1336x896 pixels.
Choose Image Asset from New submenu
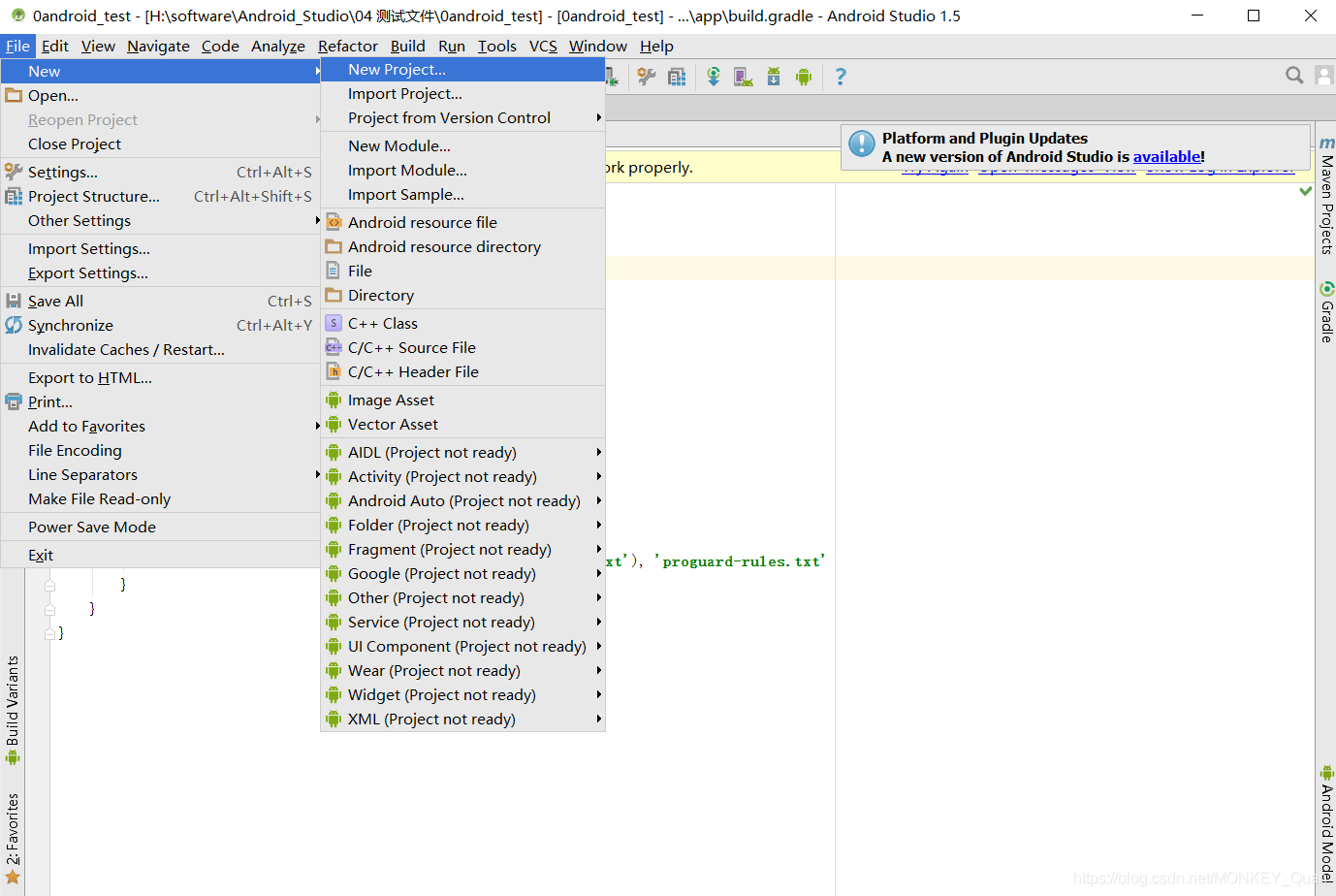pos(462,400)
